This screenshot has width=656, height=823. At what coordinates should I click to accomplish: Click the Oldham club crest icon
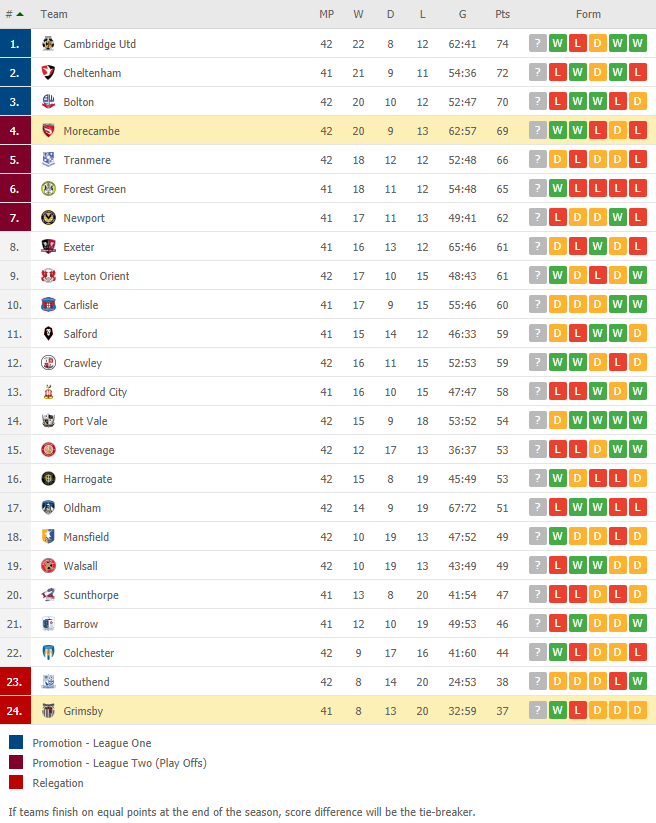point(48,508)
